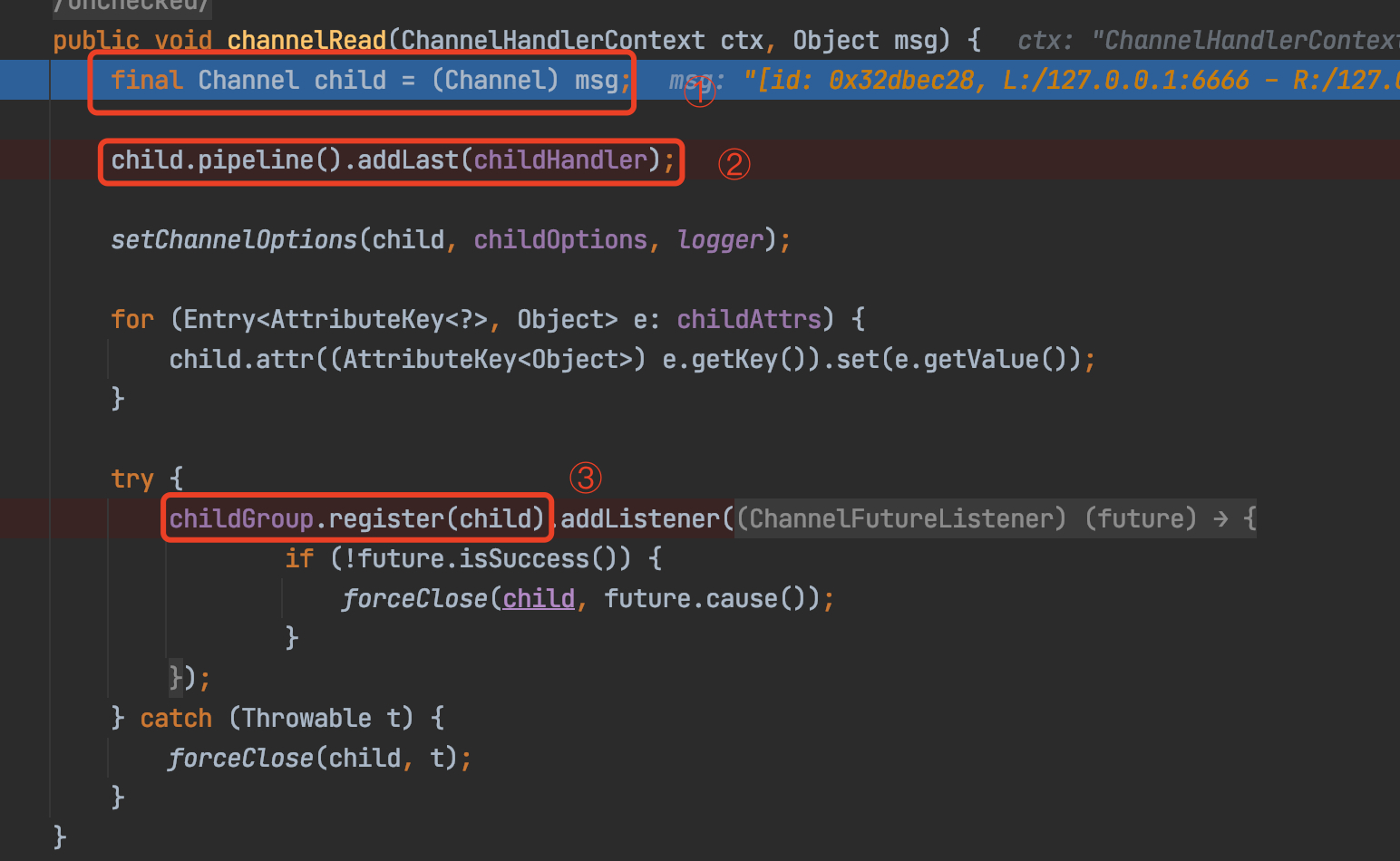This screenshot has height=861, width=1400.
Task: Click the setChannelOptions method call
Action: click(x=234, y=240)
